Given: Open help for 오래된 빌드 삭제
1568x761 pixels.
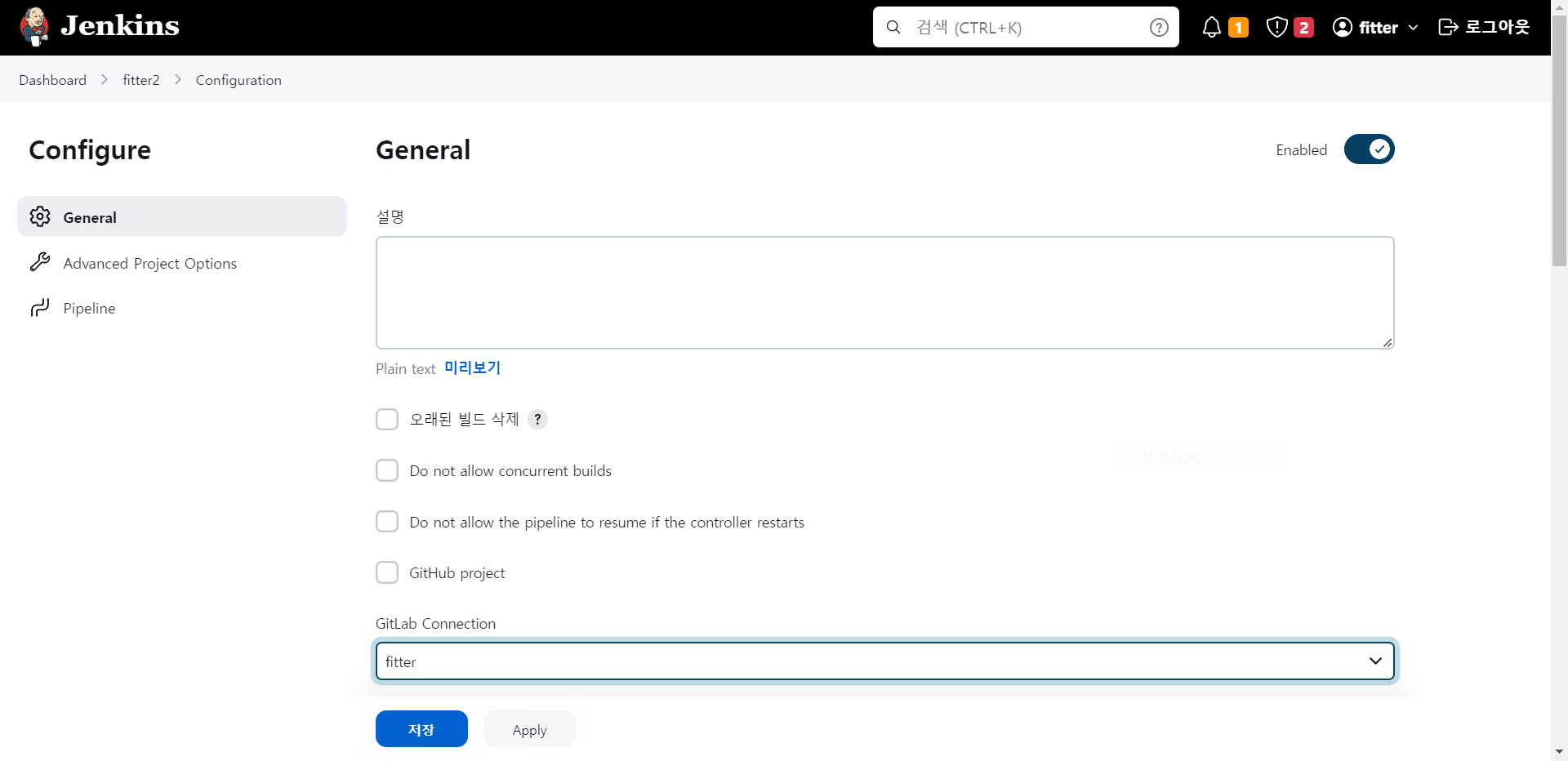Looking at the screenshot, I should tap(537, 419).
